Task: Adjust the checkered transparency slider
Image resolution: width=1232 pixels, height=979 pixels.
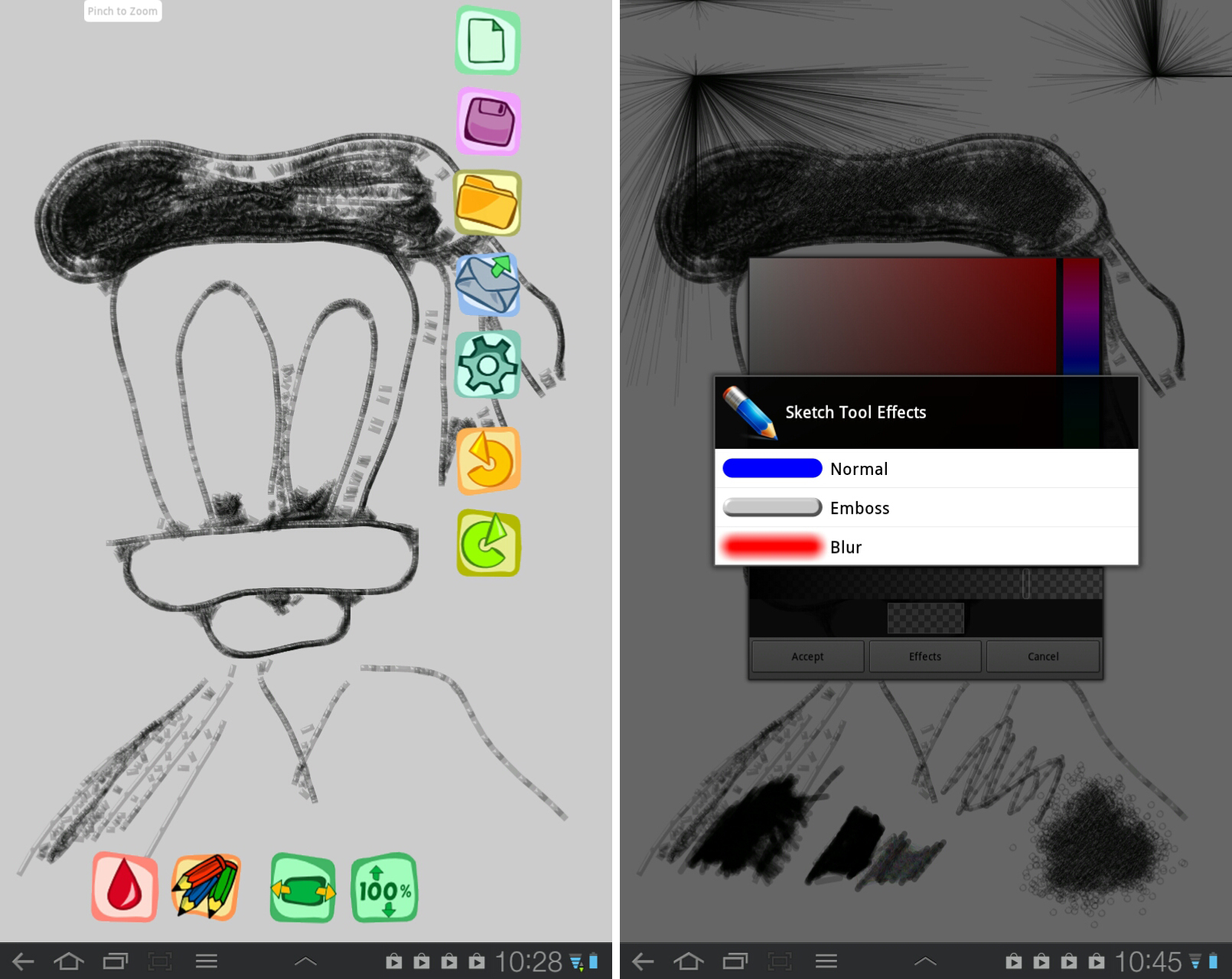Action: pyautogui.click(x=926, y=584)
